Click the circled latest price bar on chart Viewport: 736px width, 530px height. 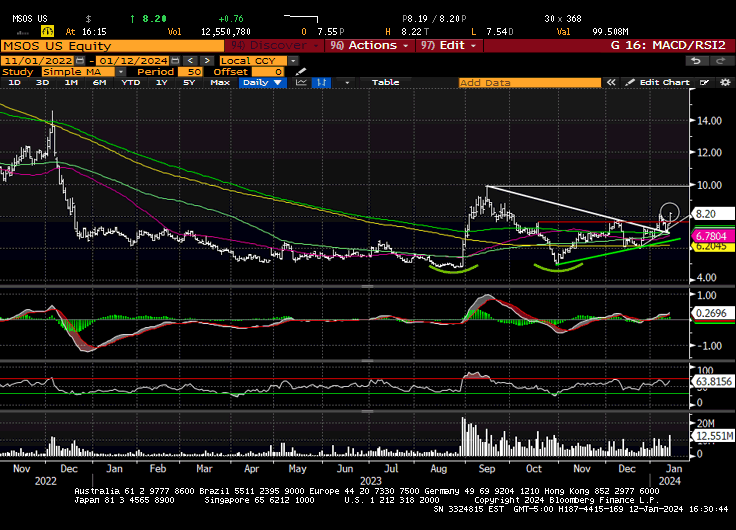(x=670, y=215)
